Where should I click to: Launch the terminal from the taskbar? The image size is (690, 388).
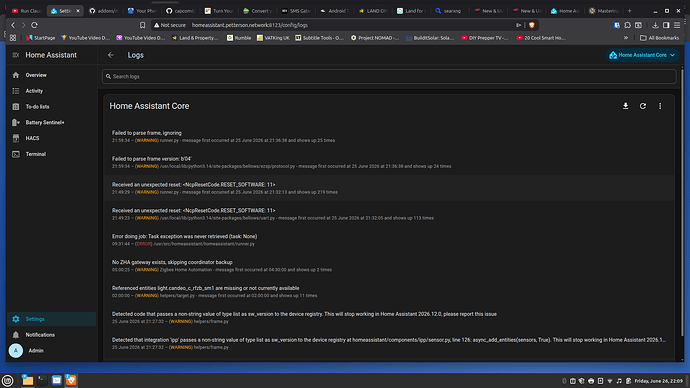[x=42, y=381]
